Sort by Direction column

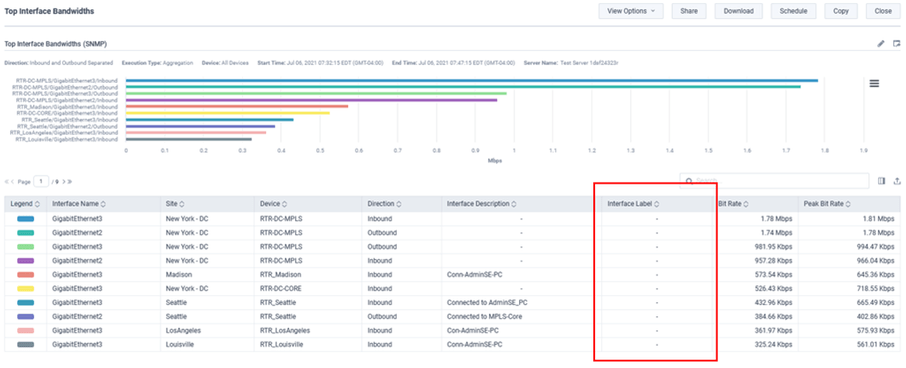click(x=384, y=204)
